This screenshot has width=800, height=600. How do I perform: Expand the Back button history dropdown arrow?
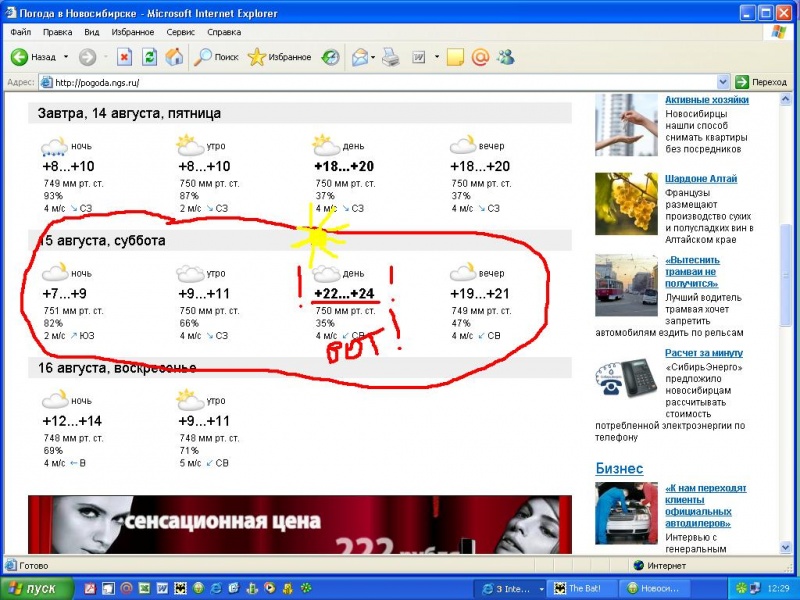66,57
